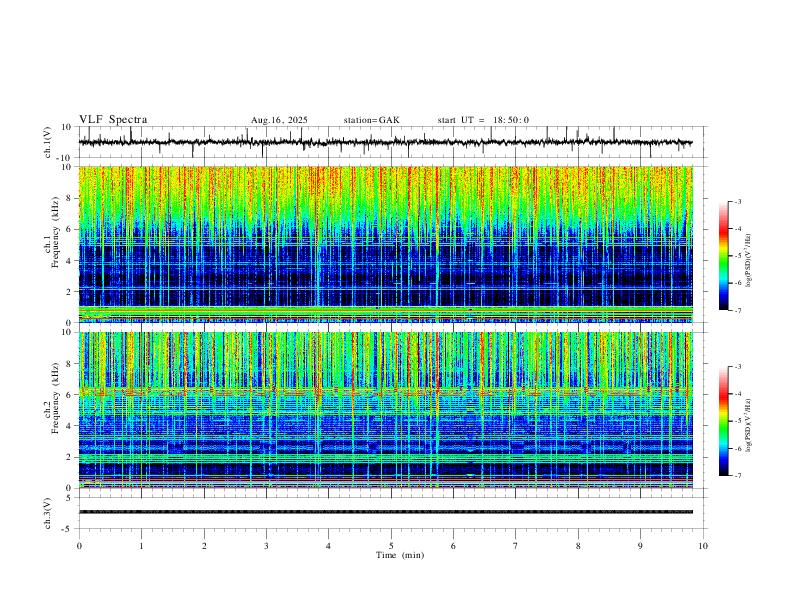This screenshot has height=612, width=792.
Task: Click the date 'Aug.16, 2025'
Action: (279, 120)
